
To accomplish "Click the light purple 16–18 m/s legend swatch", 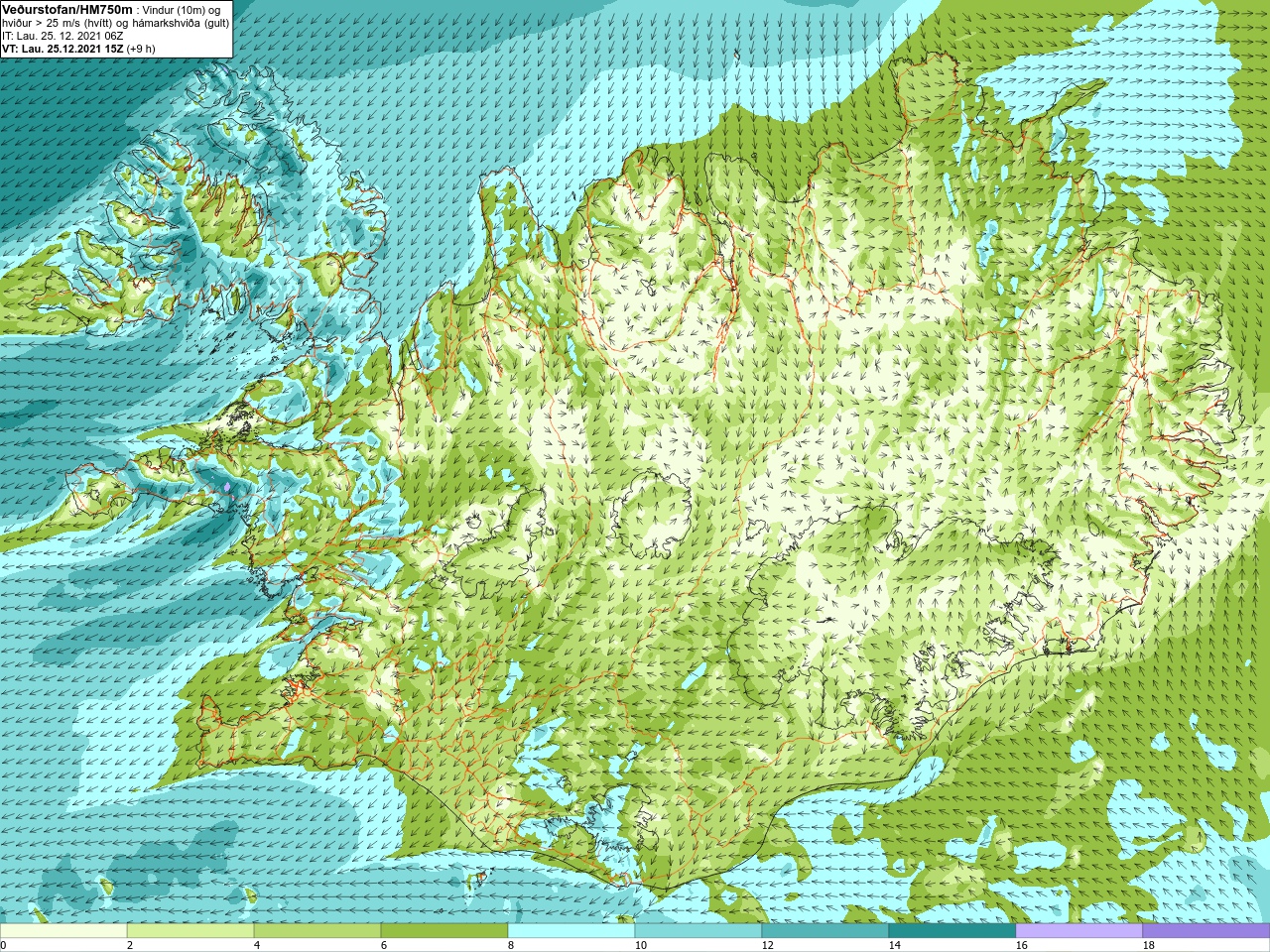I will [1079, 931].
